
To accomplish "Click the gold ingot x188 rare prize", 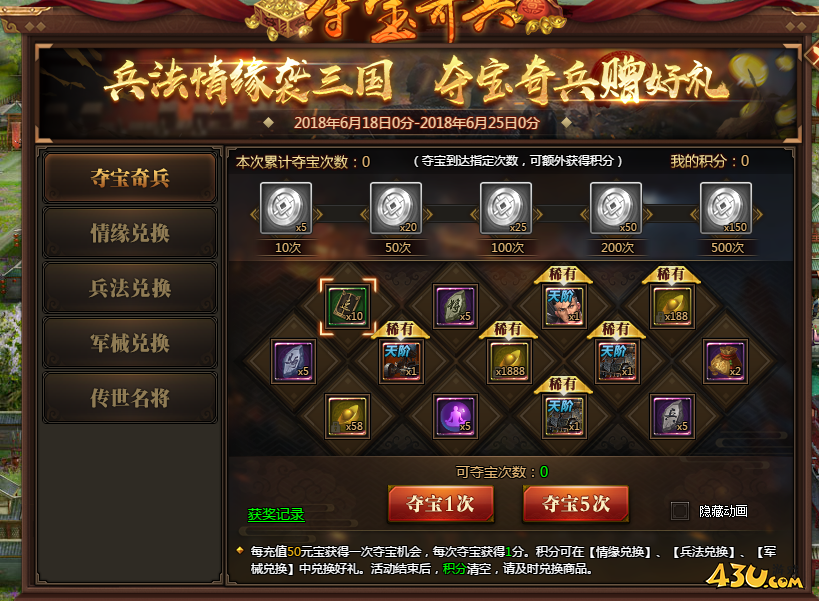I will point(672,306).
